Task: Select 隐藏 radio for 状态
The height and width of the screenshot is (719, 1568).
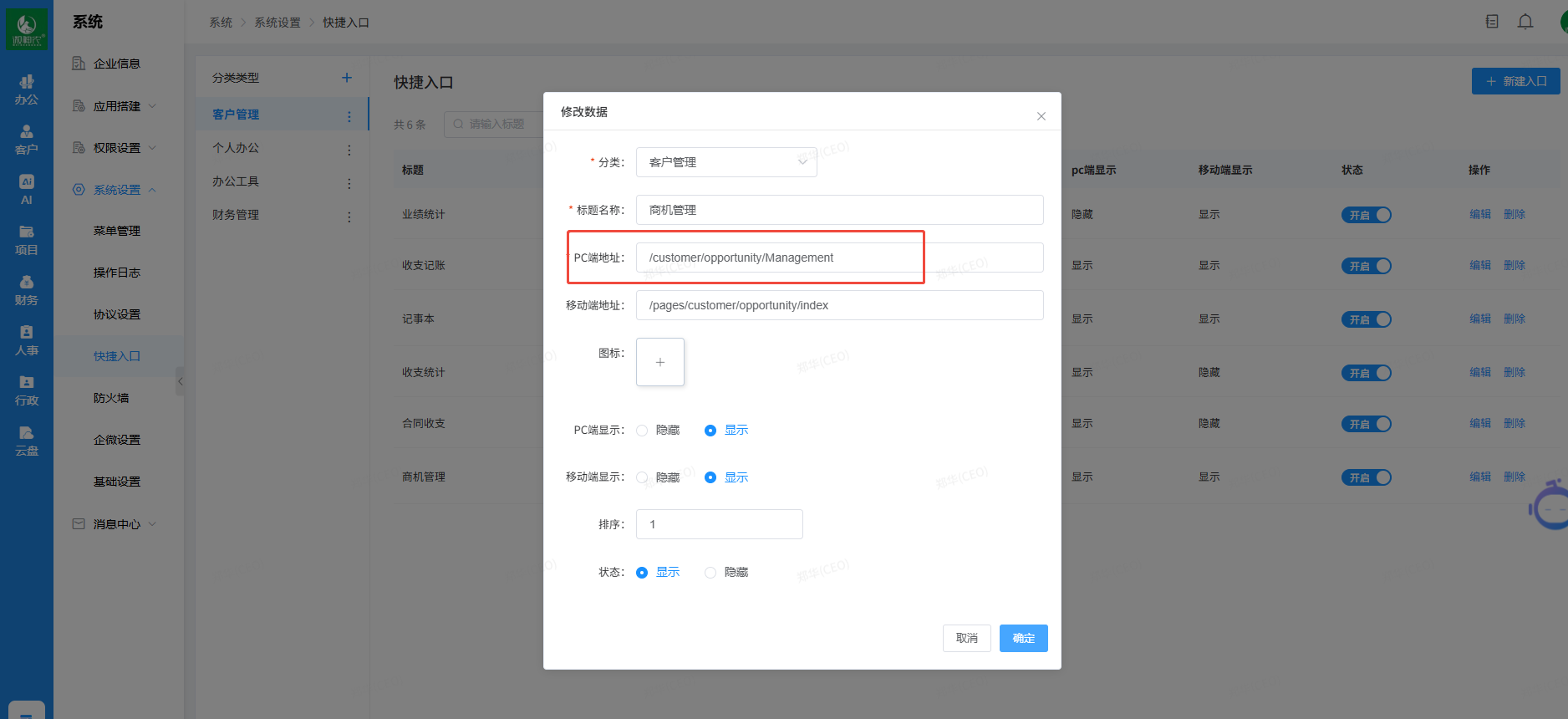Action: pyautogui.click(x=710, y=573)
